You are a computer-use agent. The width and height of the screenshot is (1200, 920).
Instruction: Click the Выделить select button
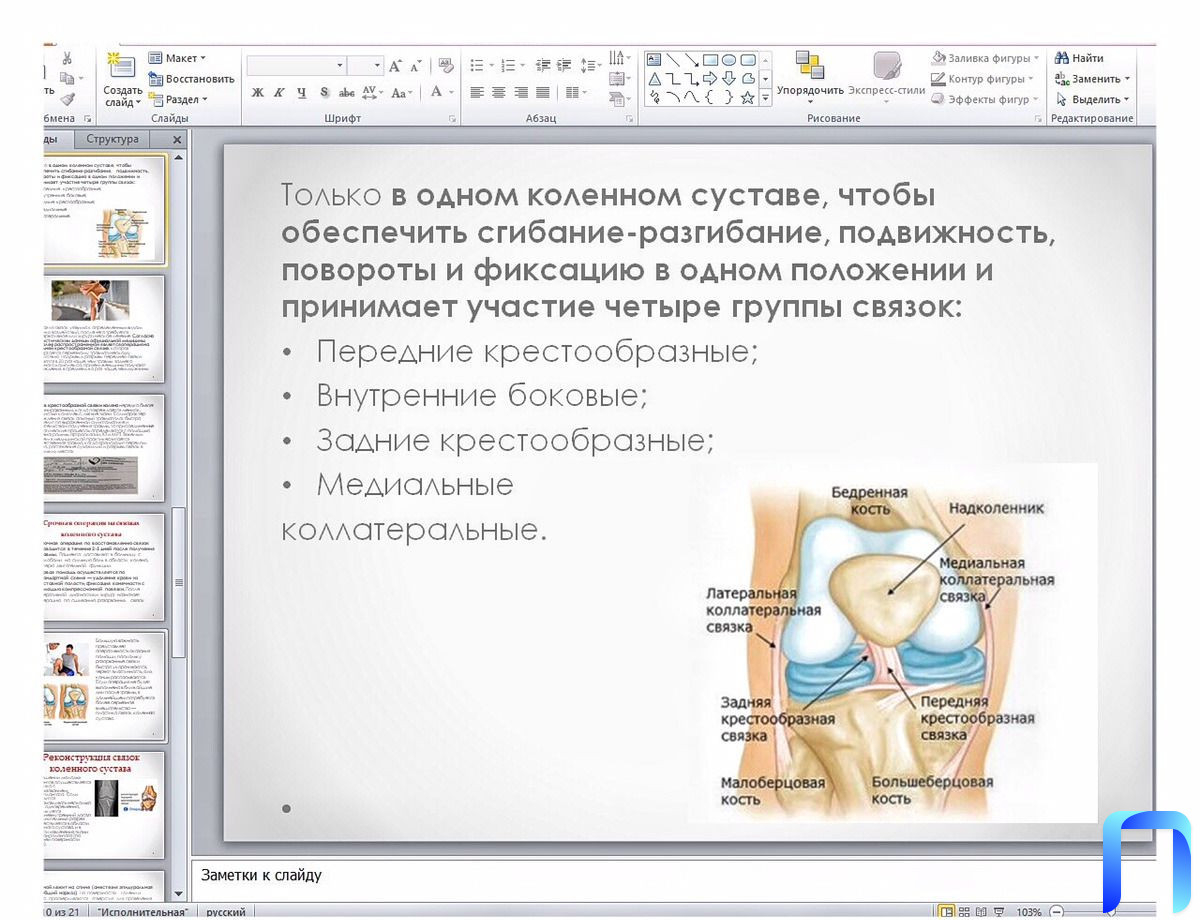click(1092, 99)
